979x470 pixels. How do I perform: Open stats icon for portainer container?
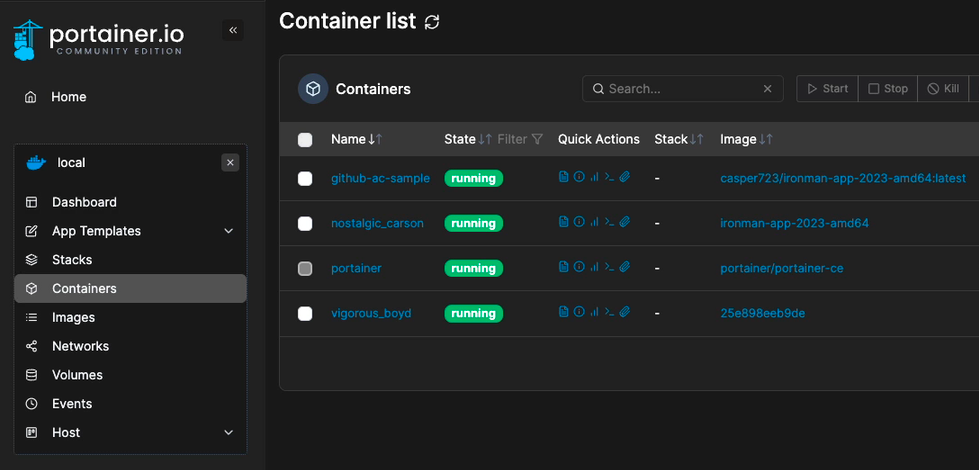(594, 268)
